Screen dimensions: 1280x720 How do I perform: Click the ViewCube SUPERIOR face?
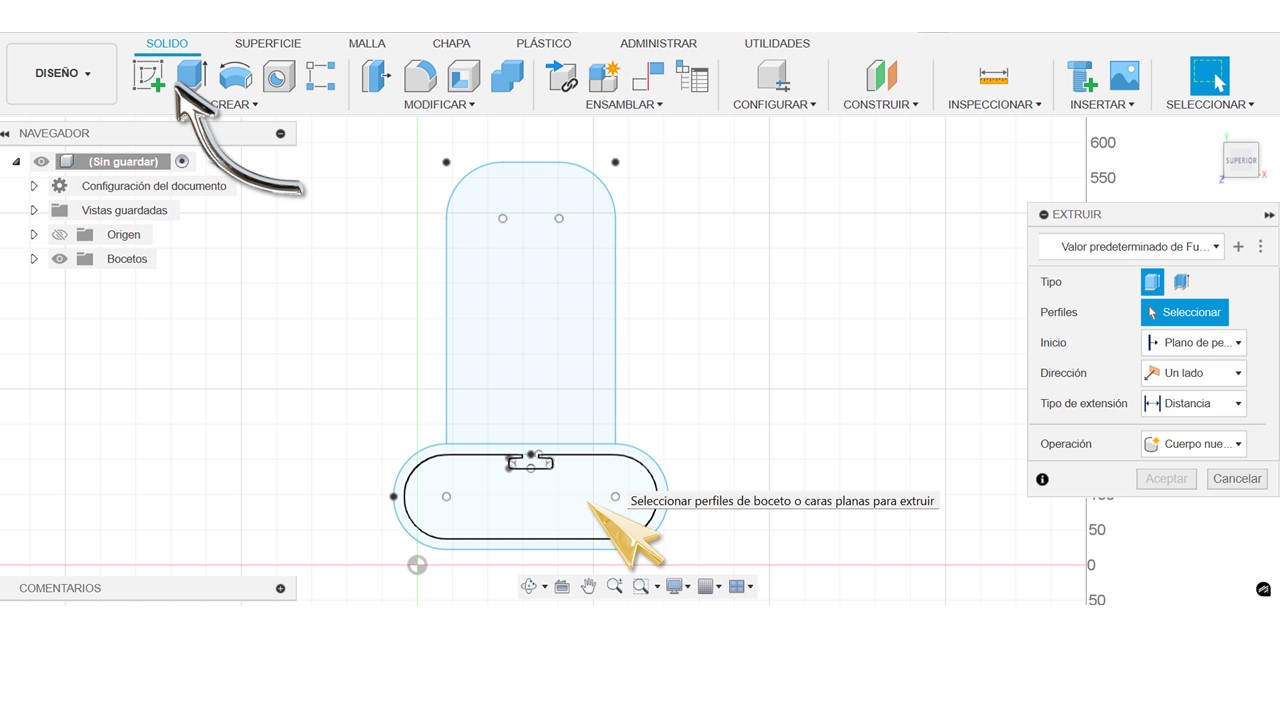pos(1241,160)
